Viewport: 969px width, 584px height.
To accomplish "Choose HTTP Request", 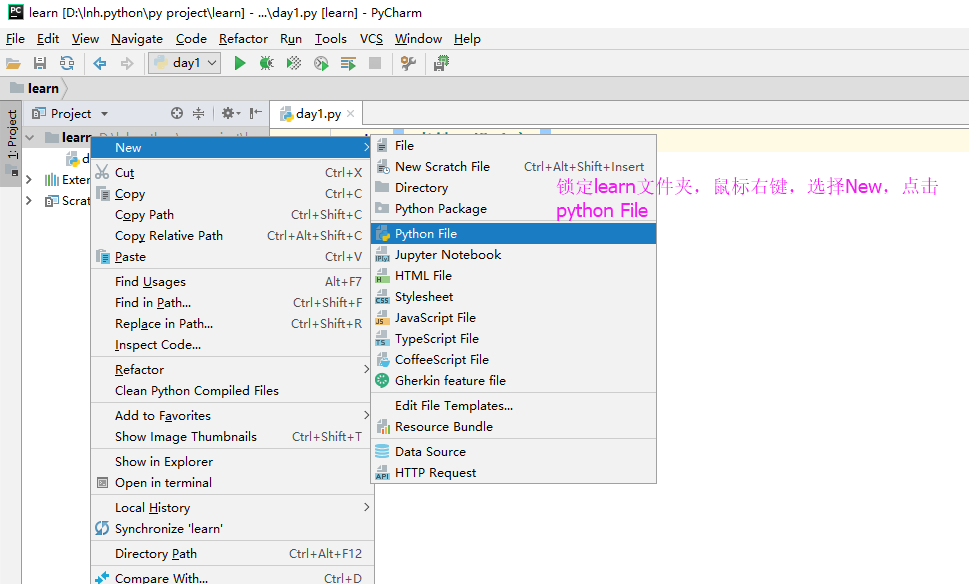I will click(x=514, y=473).
